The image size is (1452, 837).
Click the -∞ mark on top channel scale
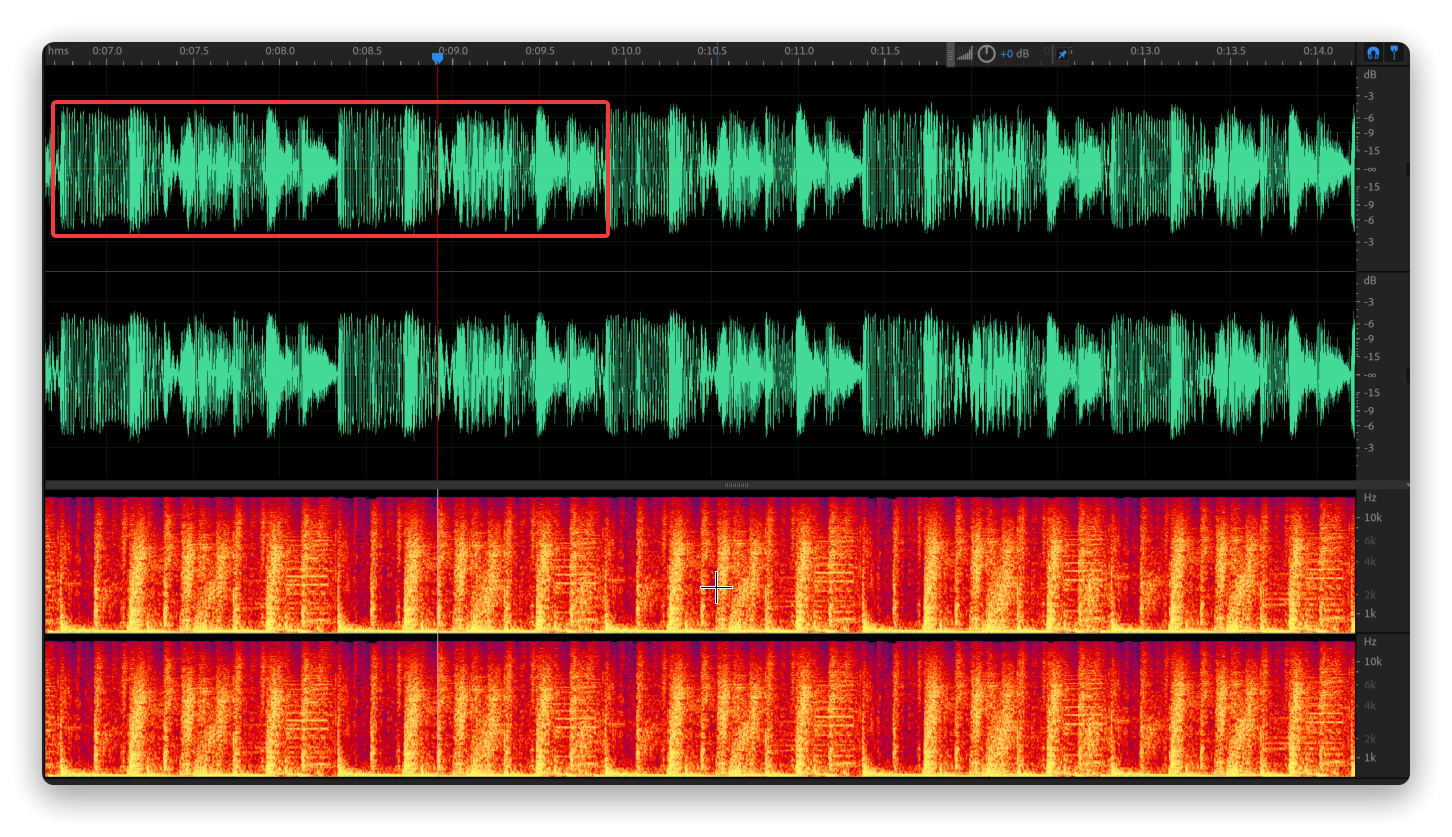(1371, 169)
